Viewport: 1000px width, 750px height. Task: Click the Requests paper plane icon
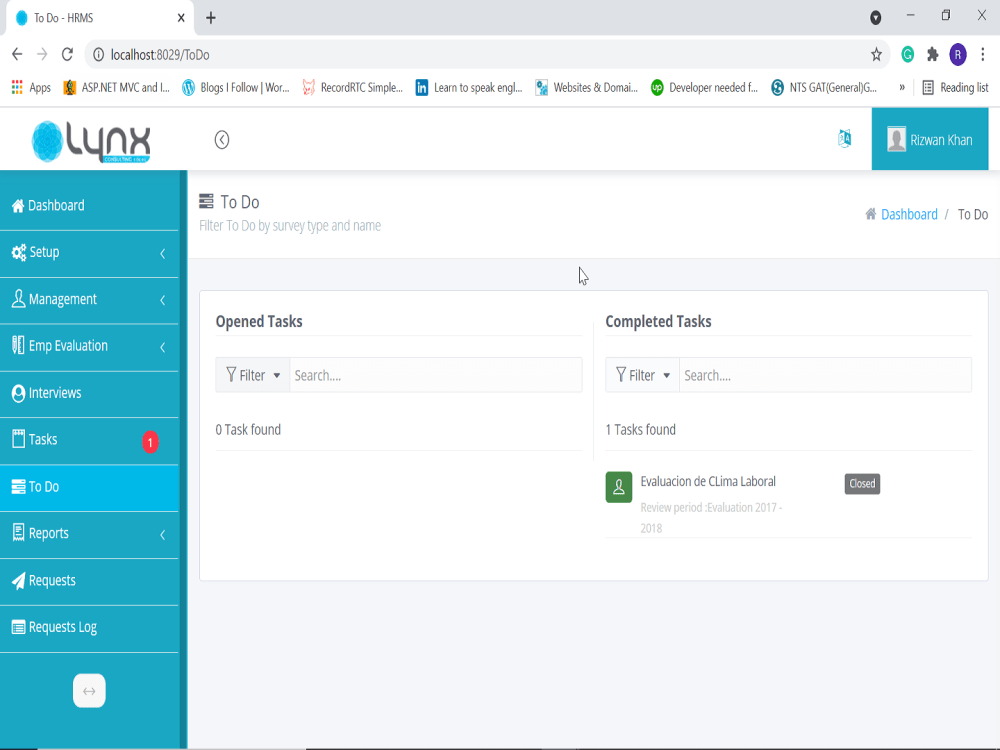(x=18, y=581)
